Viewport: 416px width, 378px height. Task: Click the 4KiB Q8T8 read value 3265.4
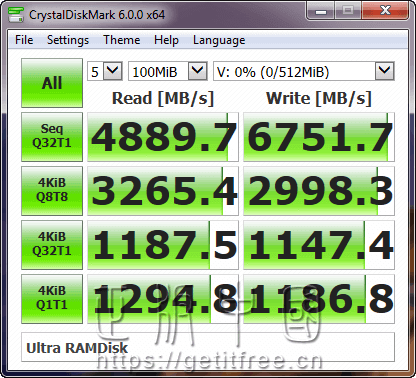pos(163,191)
